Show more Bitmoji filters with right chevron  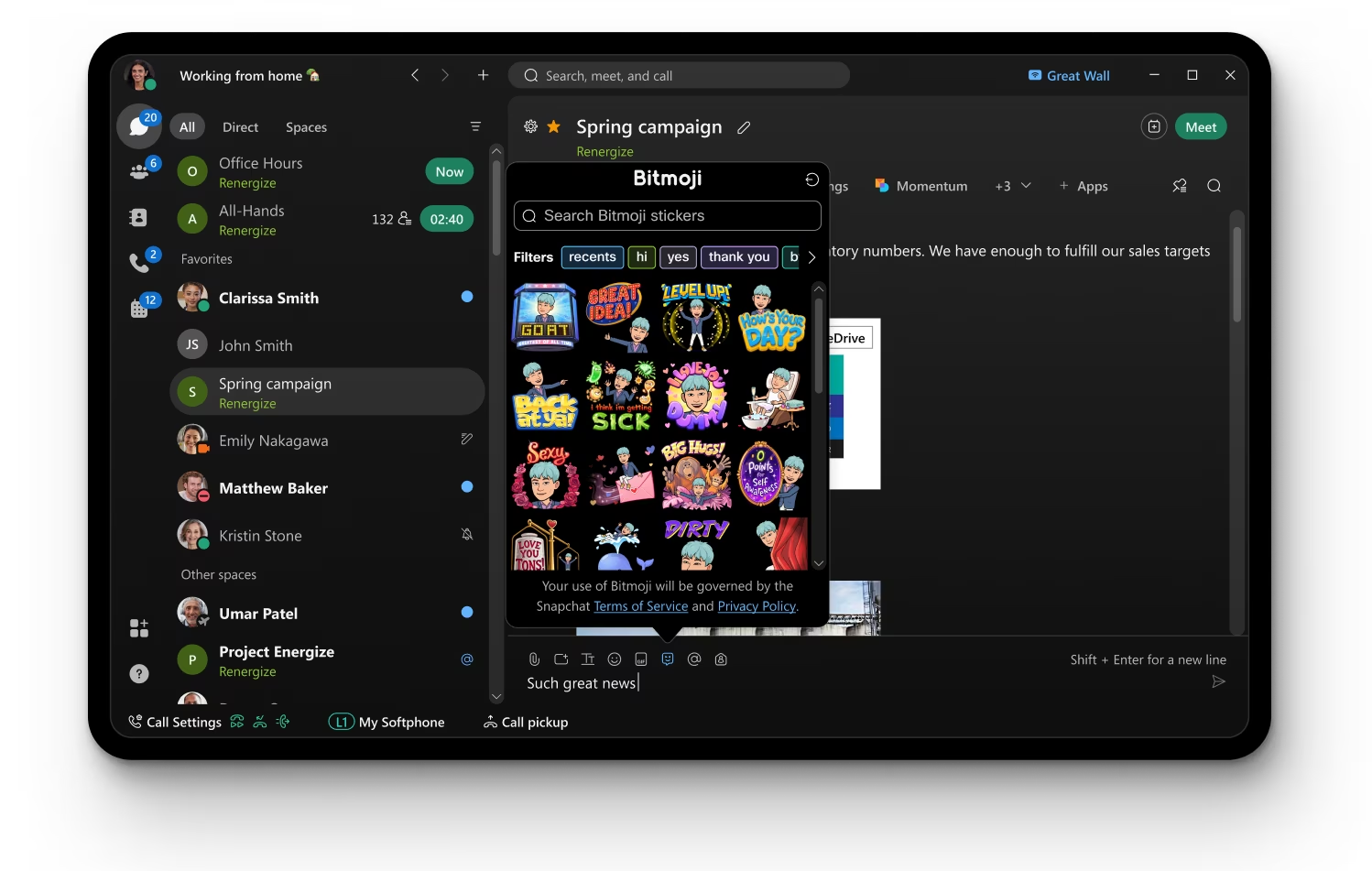click(x=811, y=257)
